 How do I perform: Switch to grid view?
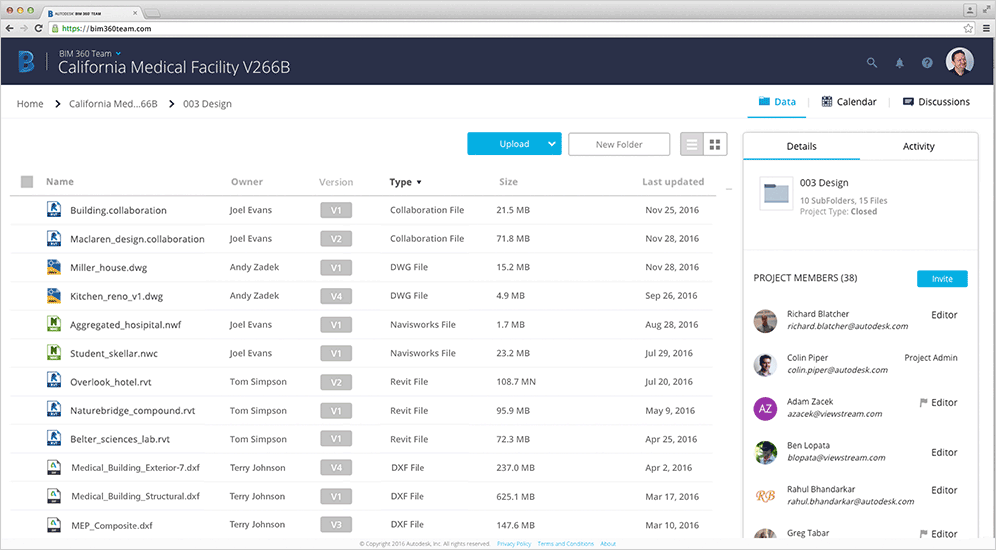tap(715, 145)
